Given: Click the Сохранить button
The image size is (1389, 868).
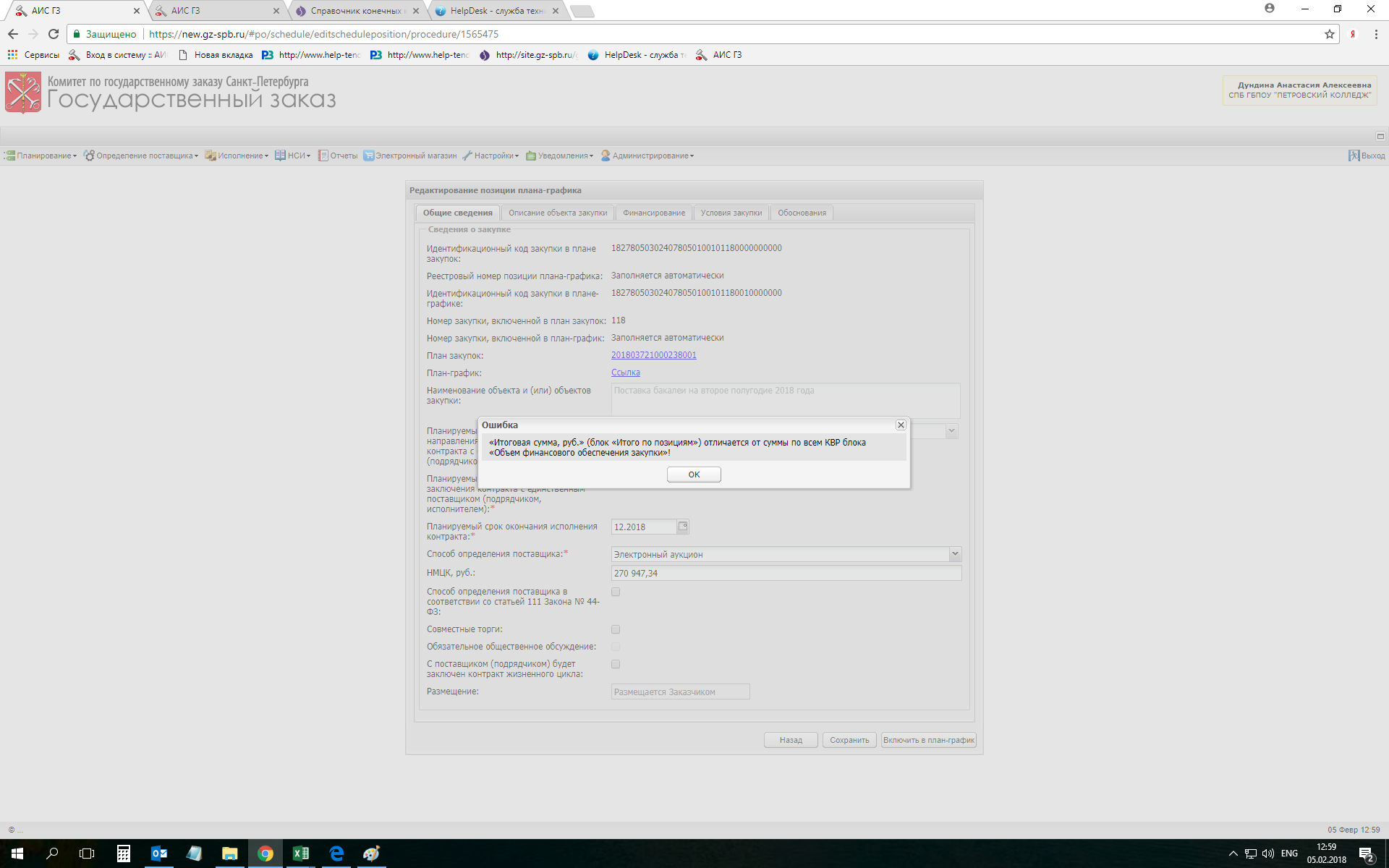Looking at the screenshot, I should click(x=849, y=740).
